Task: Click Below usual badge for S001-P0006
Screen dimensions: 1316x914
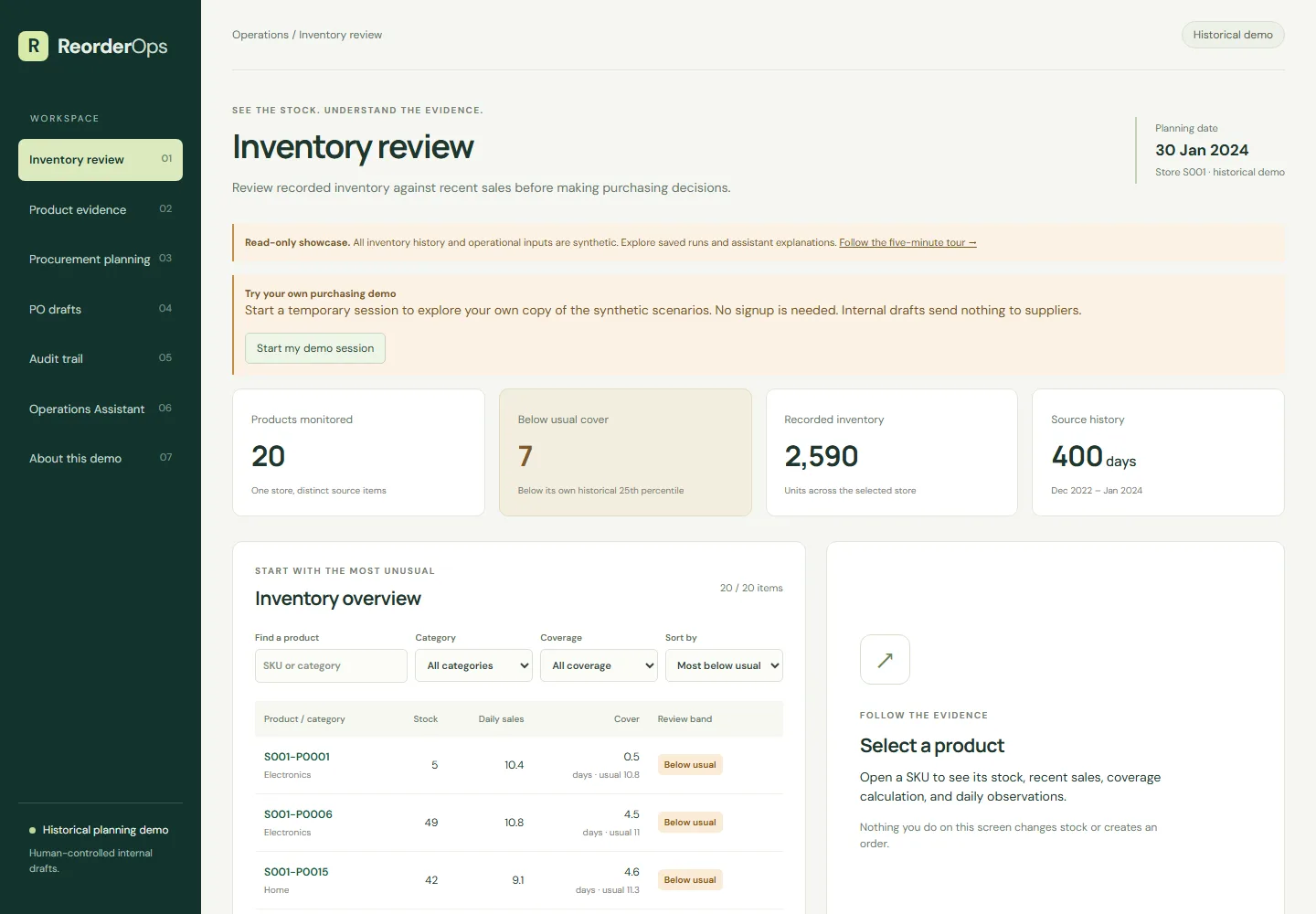Action: click(690, 823)
